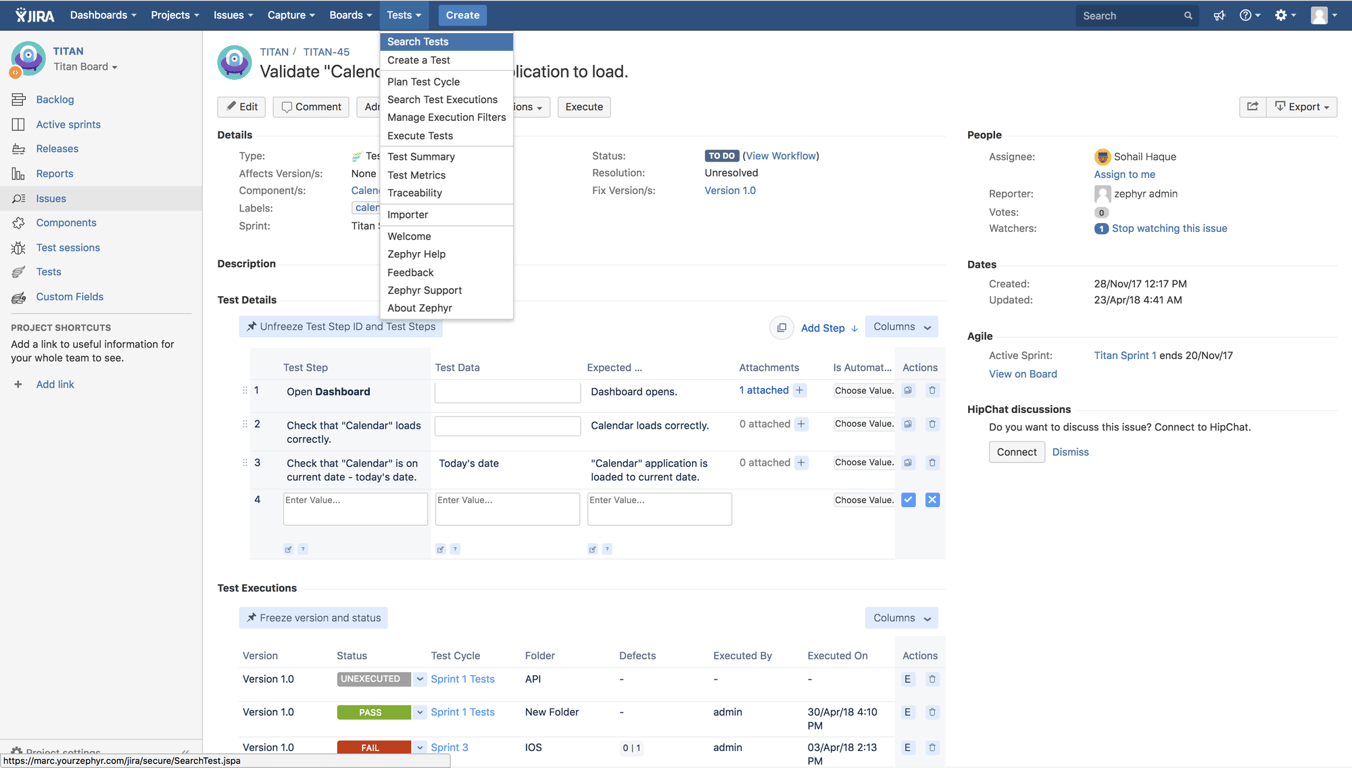This screenshot has height=768, width=1352.
Task: Delete test step 1 with the trash icon
Action: (932, 391)
